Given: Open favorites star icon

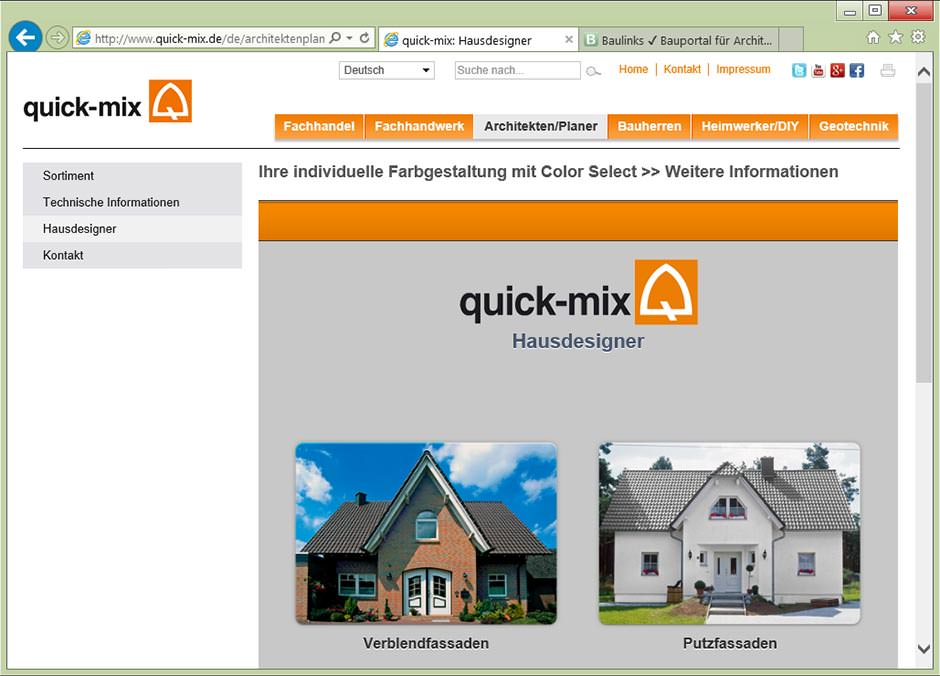Looking at the screenshot, I should point(896,38).
